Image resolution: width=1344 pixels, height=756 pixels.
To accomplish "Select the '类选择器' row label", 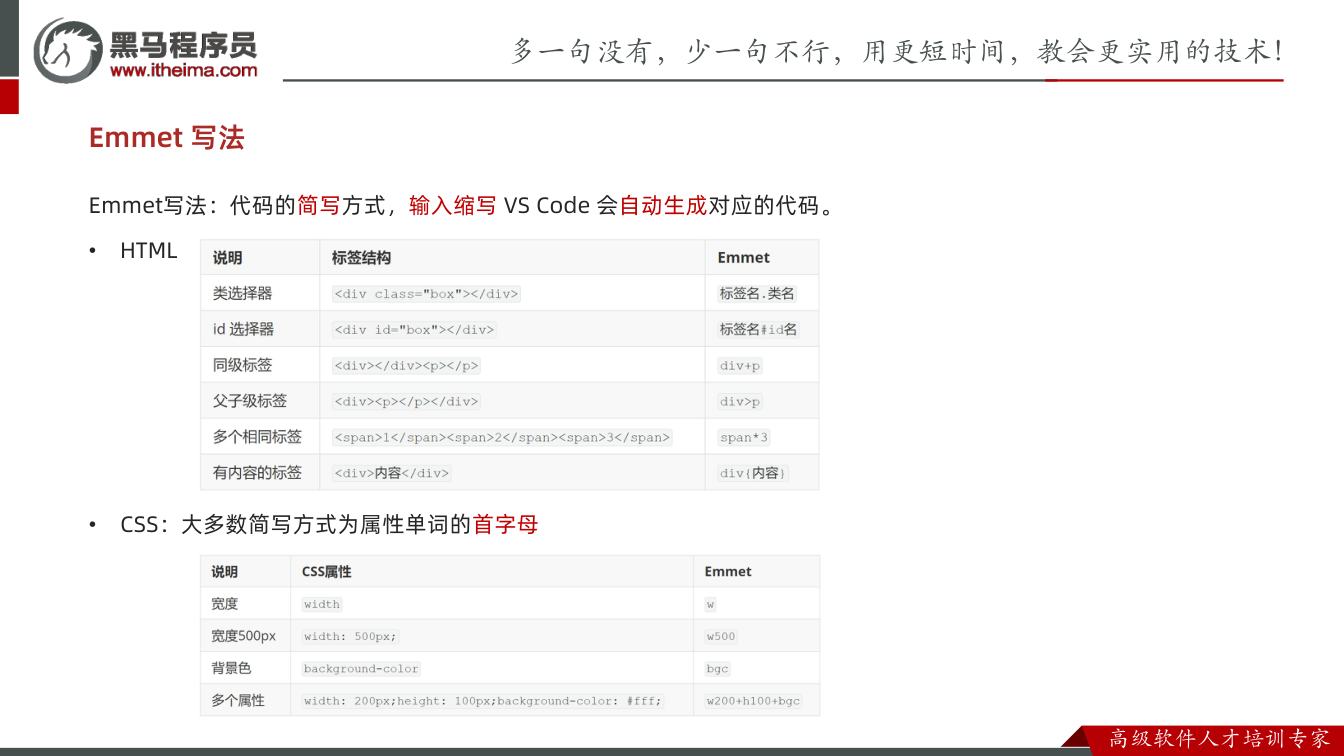I will click(242, 294).
